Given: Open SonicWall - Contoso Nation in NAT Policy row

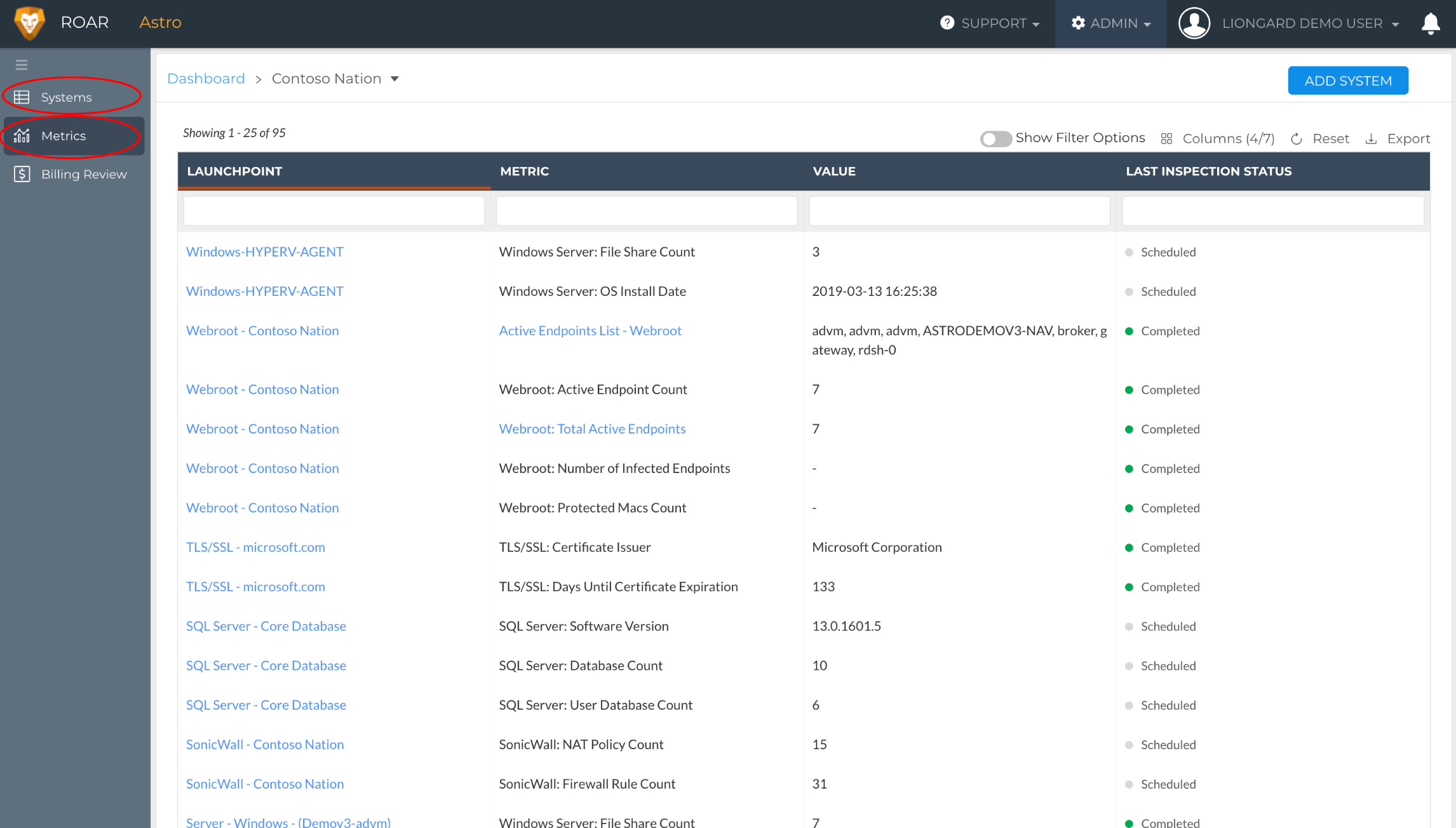Looking at the screenshot, I should [x=265, y=744].
